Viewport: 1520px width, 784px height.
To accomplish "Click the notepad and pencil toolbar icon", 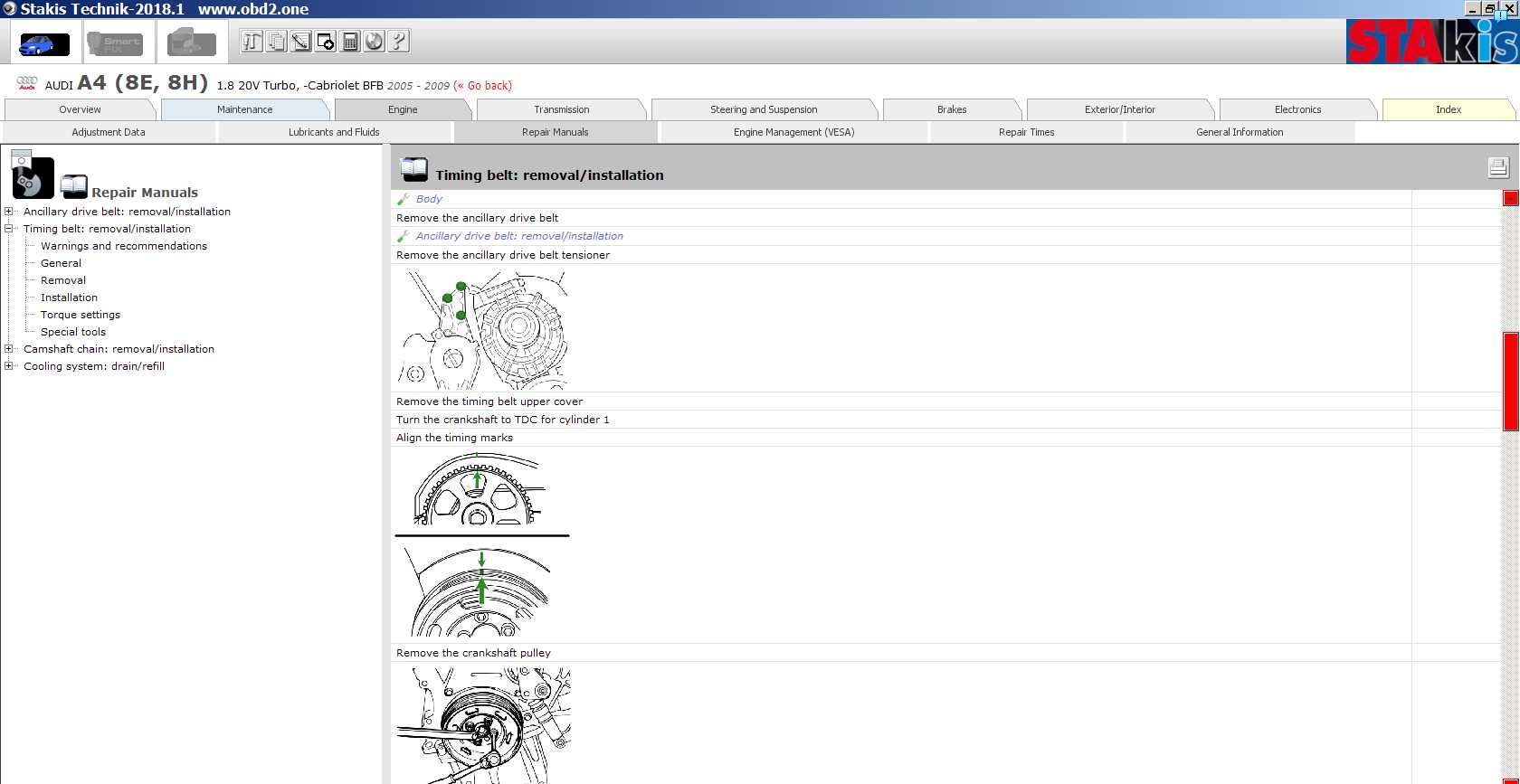I will 301,42.
